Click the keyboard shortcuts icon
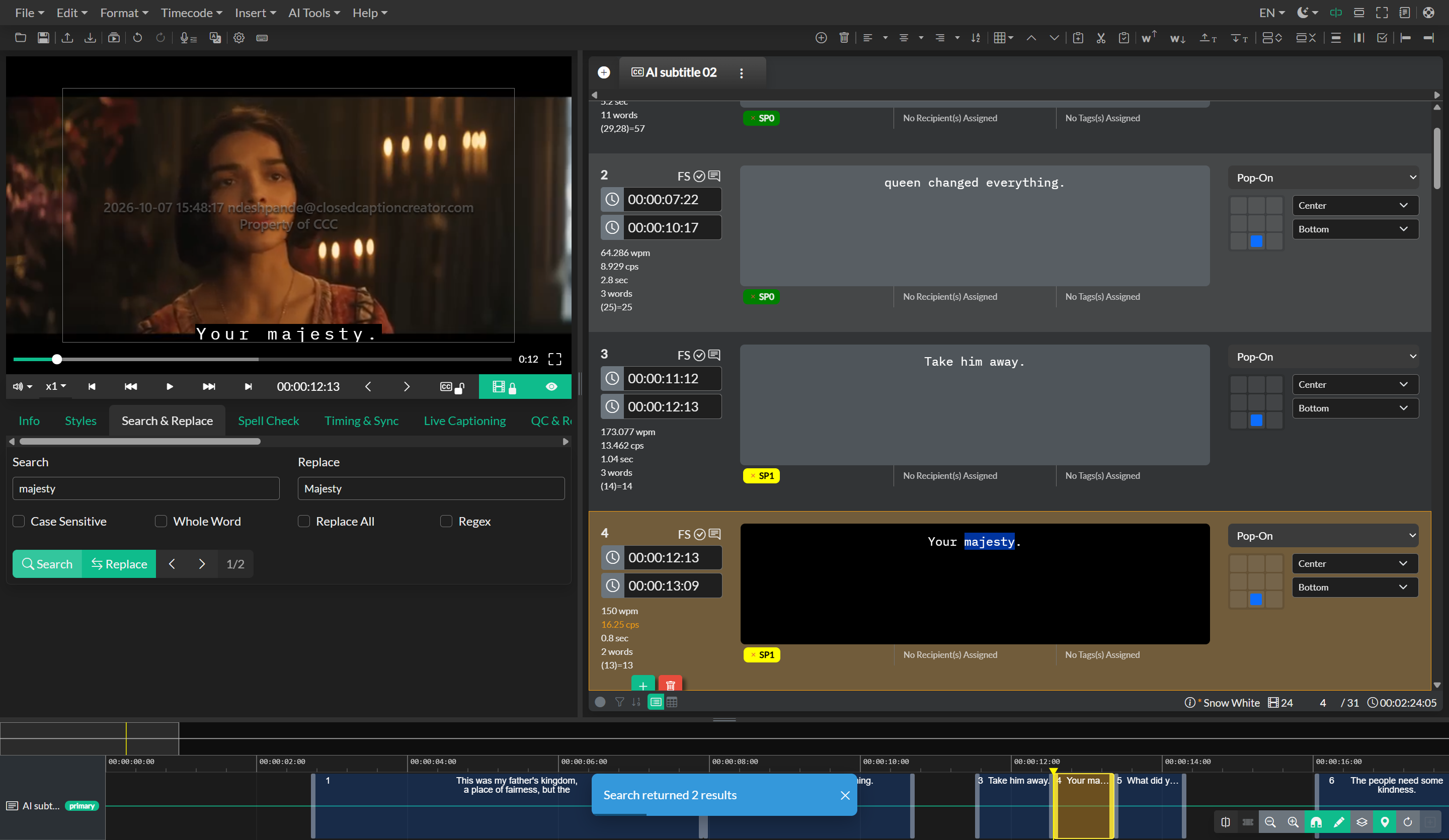This screenshot has width=1449, height=840. (262, 38)
